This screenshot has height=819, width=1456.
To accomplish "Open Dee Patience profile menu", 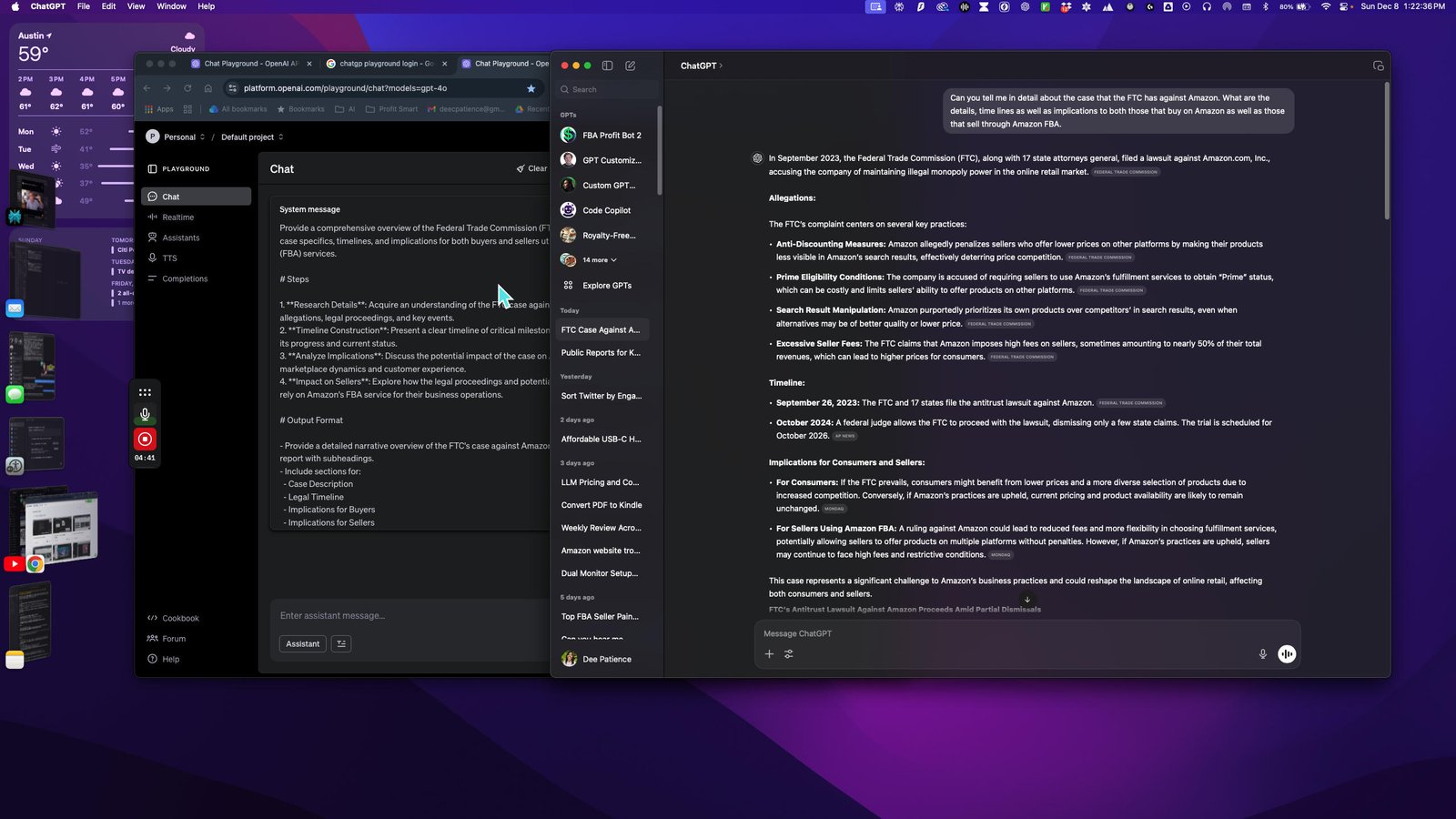I will click(602, 659).
